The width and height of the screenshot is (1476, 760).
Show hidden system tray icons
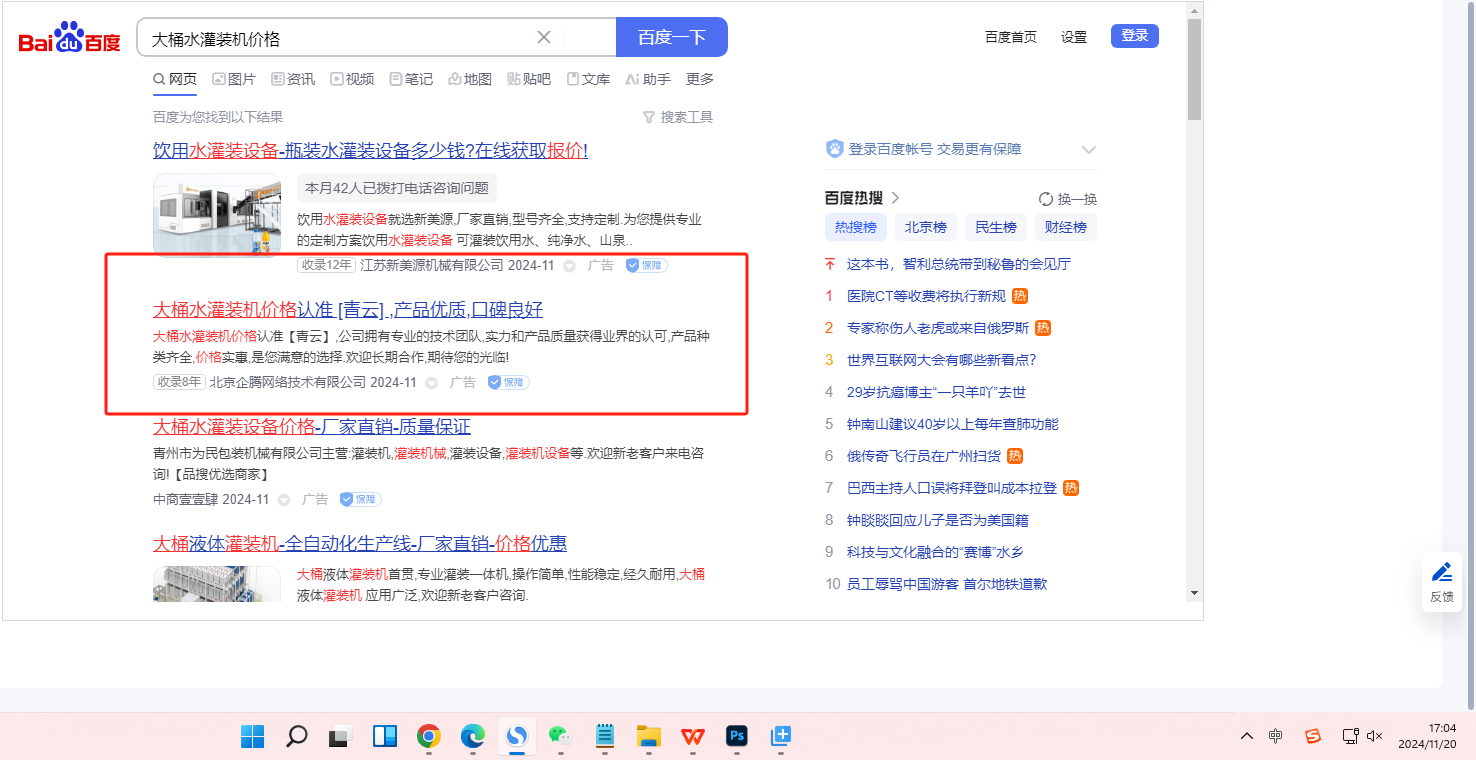click(x=1246, y=737)
